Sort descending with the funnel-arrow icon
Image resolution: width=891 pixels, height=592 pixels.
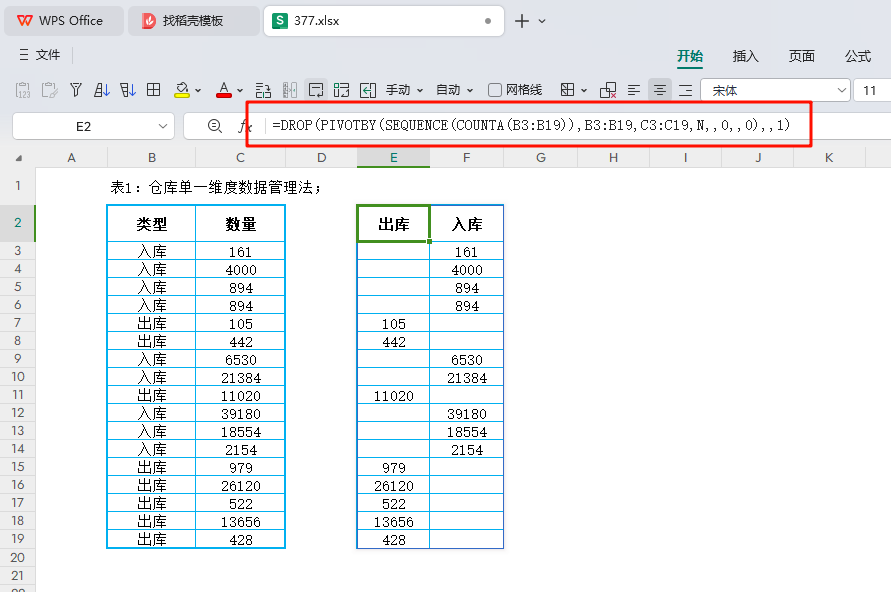point(127,90)
